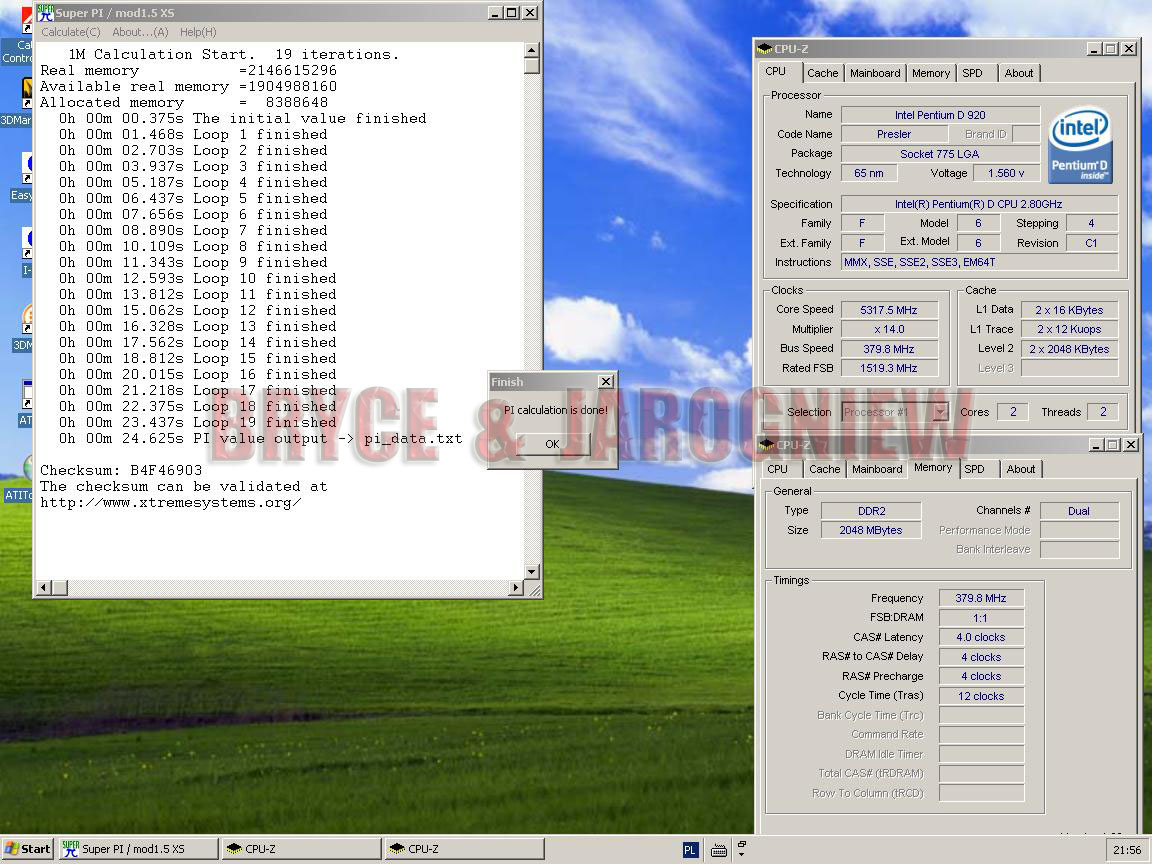The image size is (1152, 864).
Task: Click the Intel Pentium D inside logo
Action: pos(1079,145)
